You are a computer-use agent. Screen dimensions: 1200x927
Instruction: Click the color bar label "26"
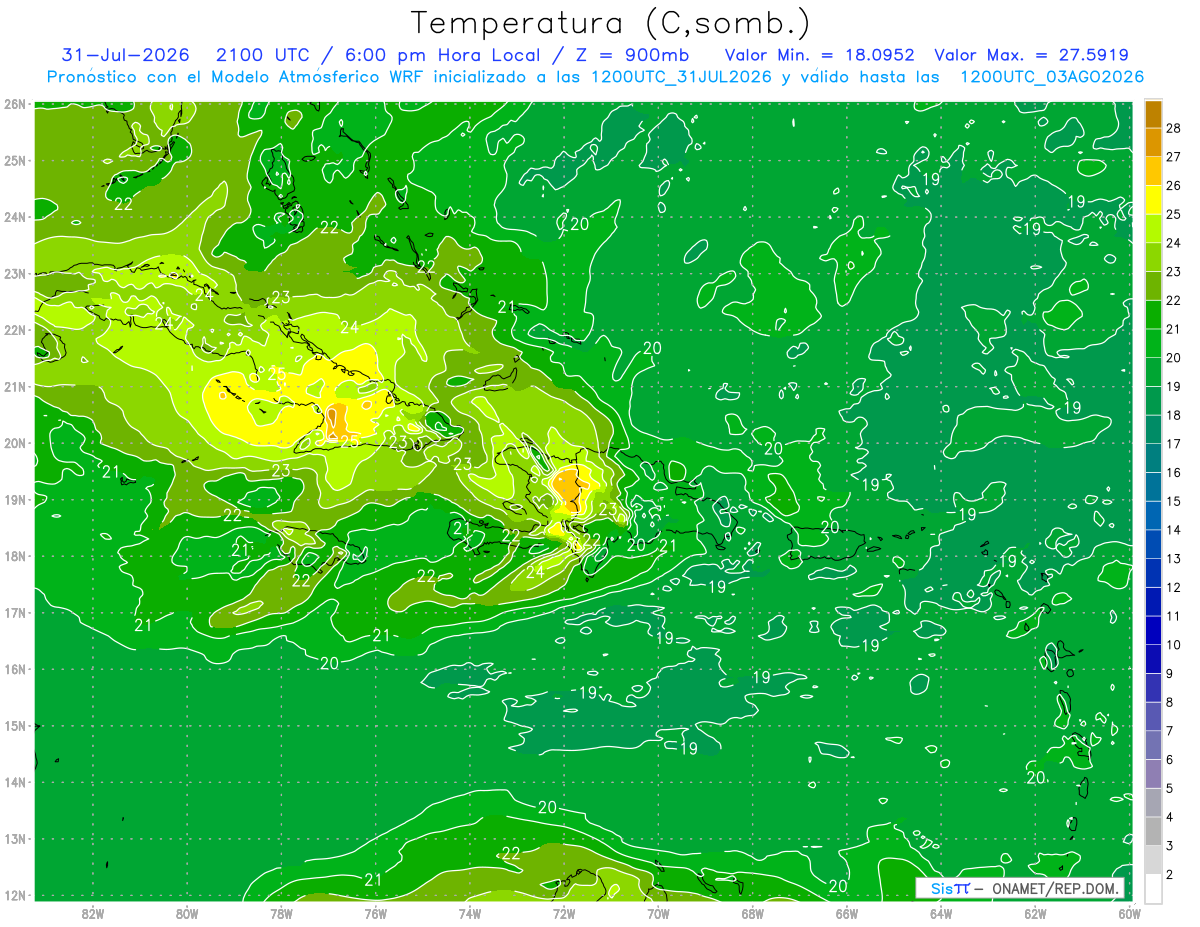pyautogui.click(x=1174, y=185)
